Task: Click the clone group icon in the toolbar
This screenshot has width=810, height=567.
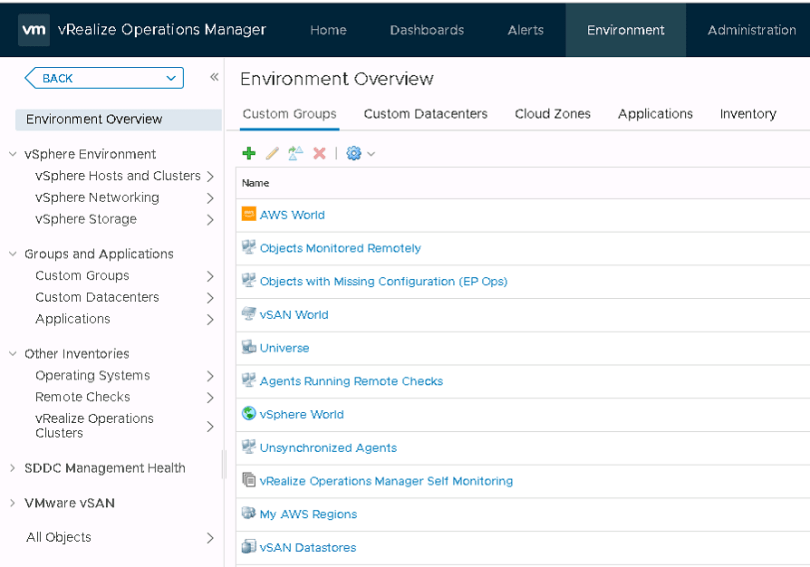Action: click(295, 153)
